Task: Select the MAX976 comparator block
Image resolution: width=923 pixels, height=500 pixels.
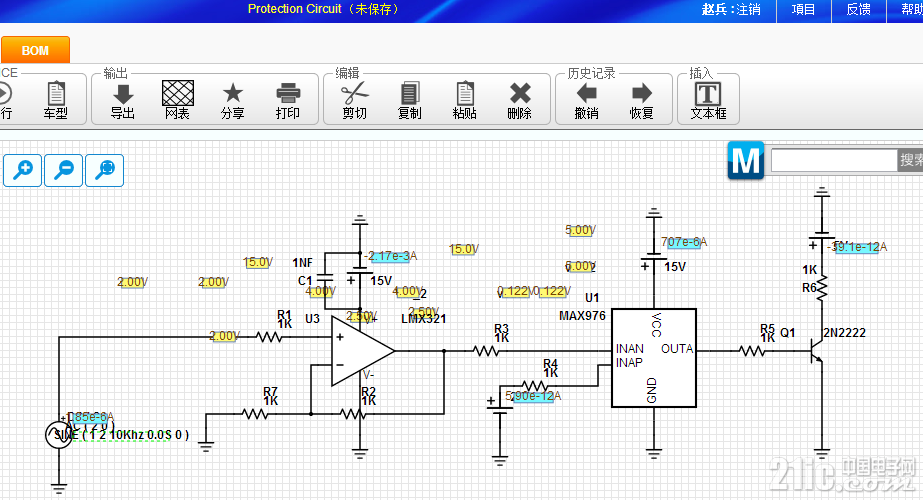Action: point(654,358)
